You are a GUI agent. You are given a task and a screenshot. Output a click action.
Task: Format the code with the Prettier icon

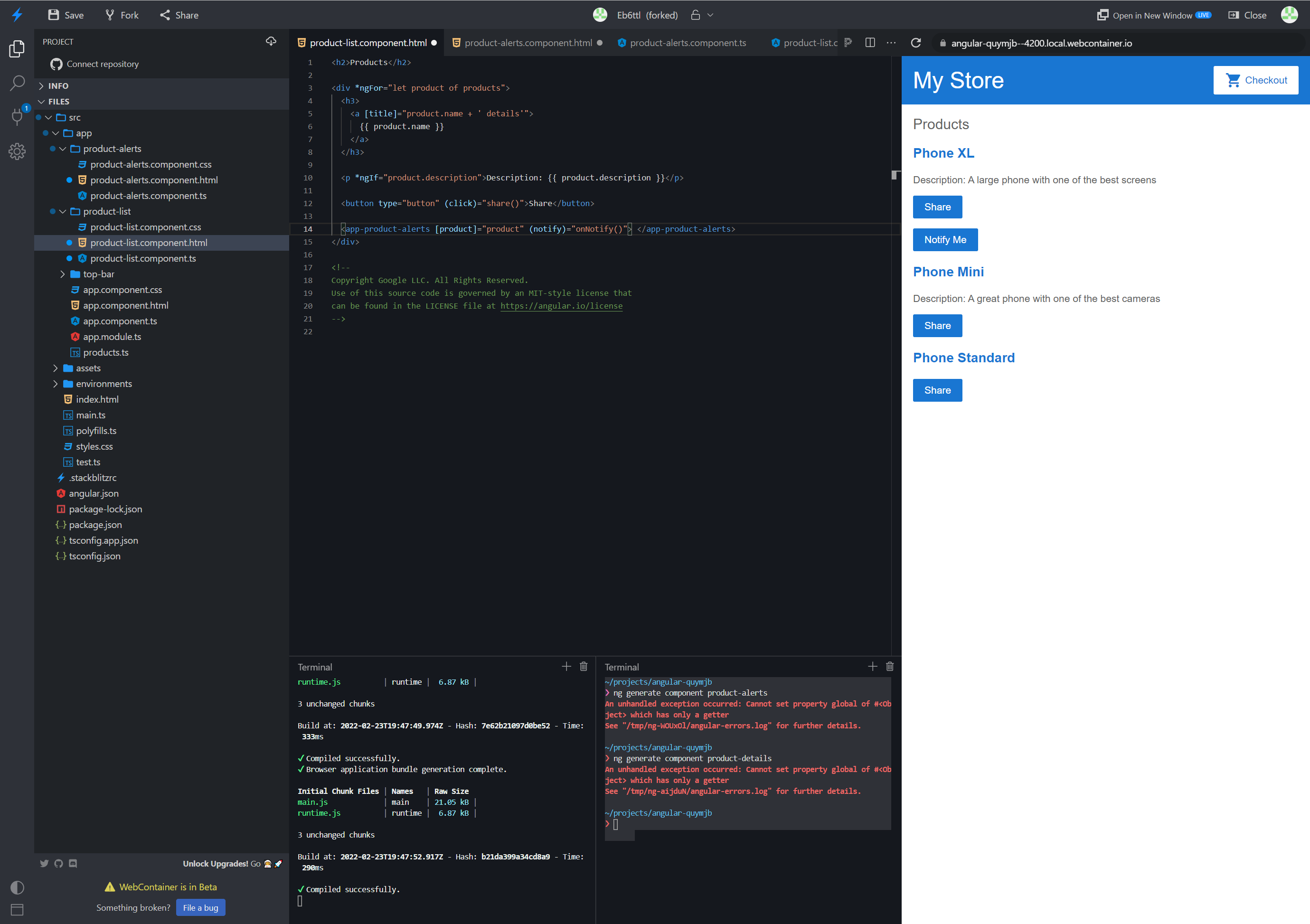click(848, 42)
